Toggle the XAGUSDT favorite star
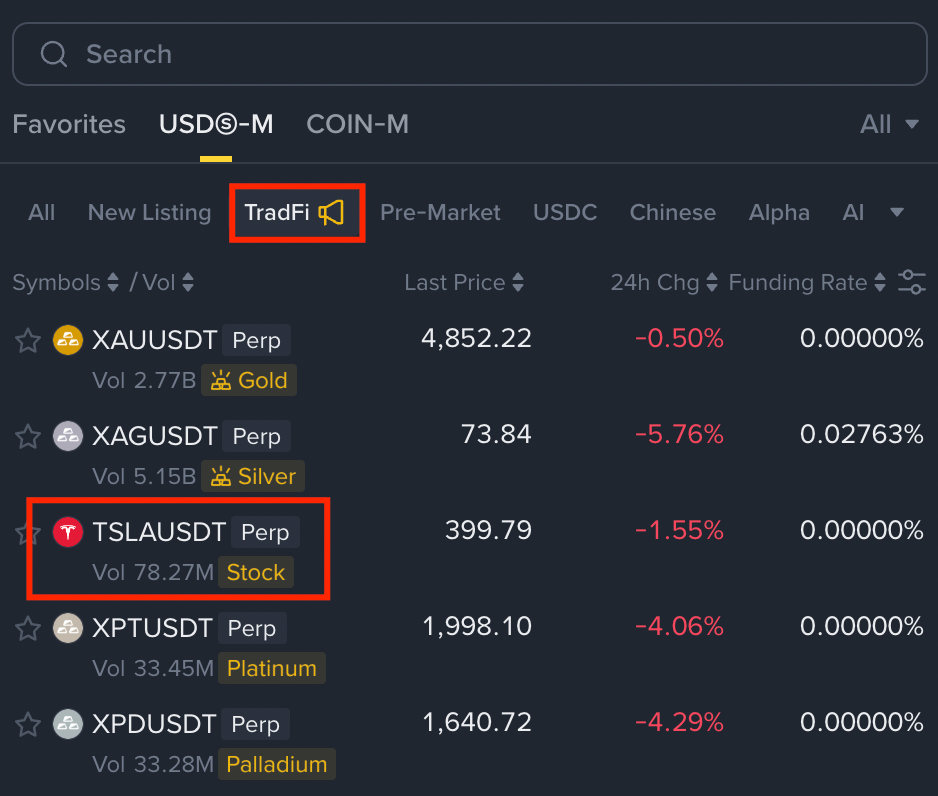Screen dimensions: 938x796 click(x=27, y=437)
